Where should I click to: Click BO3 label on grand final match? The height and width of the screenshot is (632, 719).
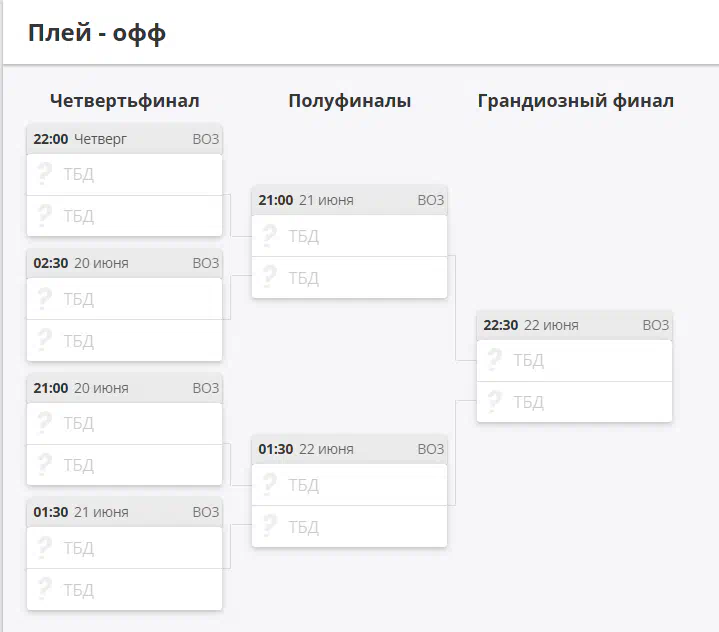pyautogui.click(x=656, y=325)
